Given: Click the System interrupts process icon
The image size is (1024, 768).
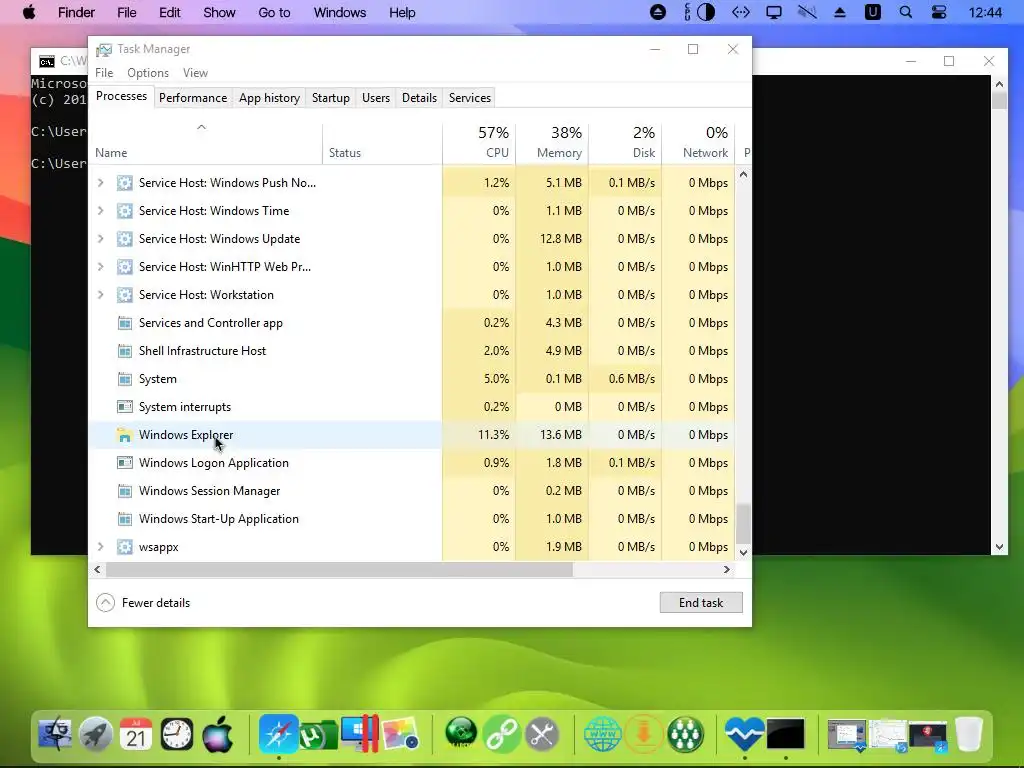Looking at the screenshot, I should pyautogui.click(x=124, y=407).
